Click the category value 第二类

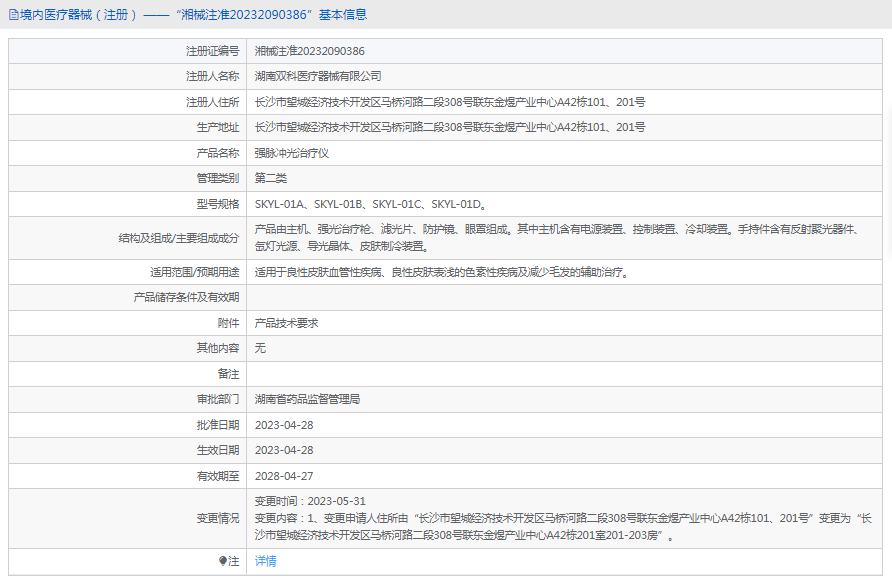tap(270, 178)
